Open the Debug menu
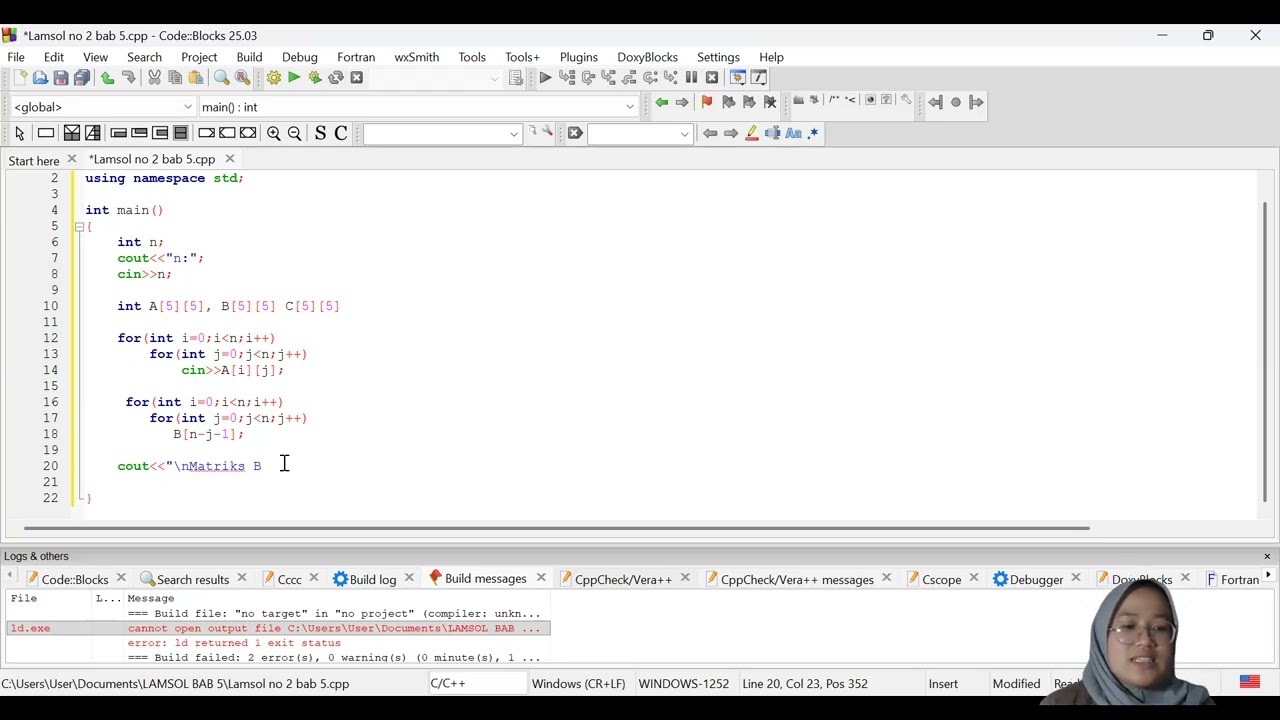 pyautogui.click(x=299, y=57)
